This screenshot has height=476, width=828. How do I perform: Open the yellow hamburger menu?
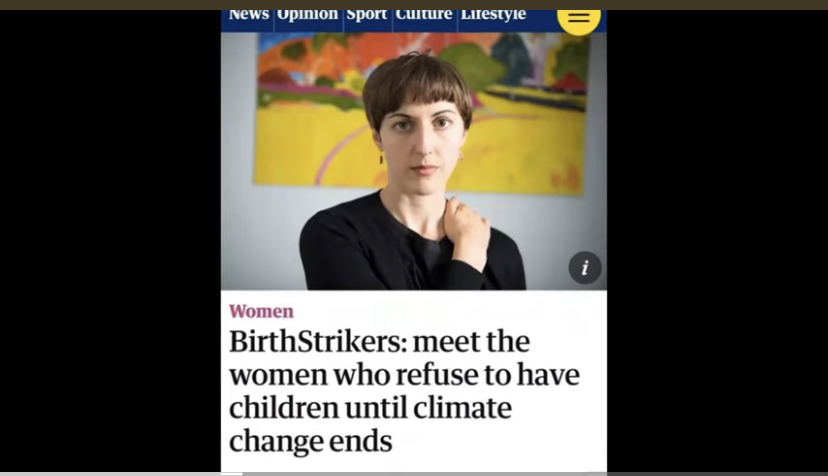point(578,19)
